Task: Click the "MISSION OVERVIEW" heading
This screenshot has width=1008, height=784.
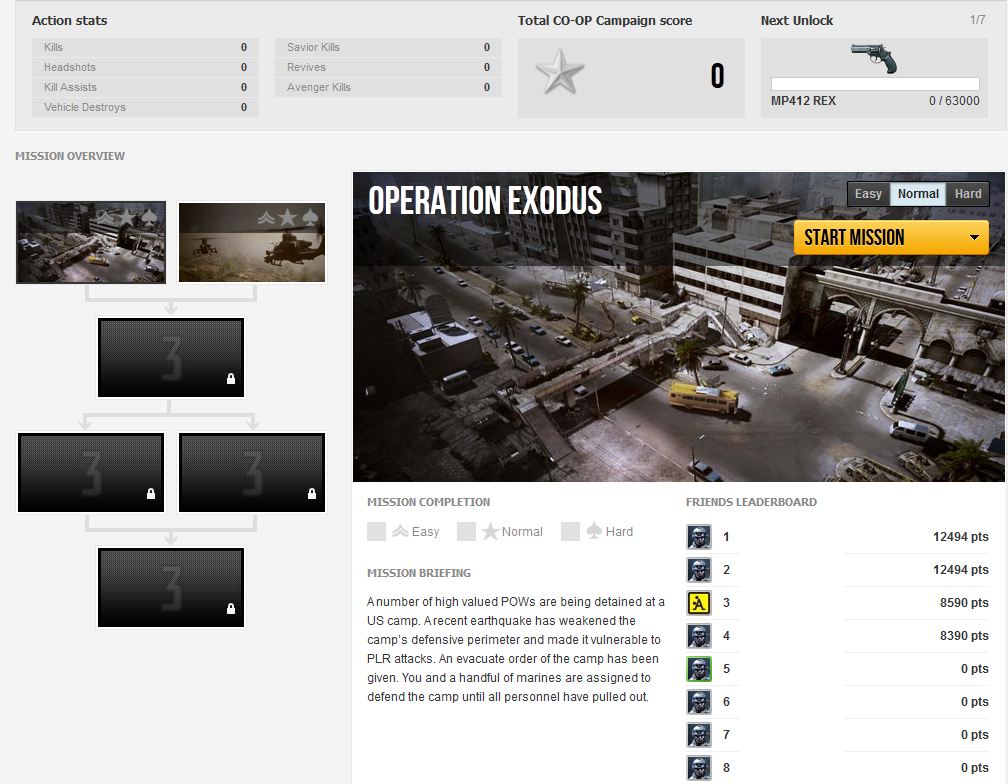Action: tap(70, 156)
